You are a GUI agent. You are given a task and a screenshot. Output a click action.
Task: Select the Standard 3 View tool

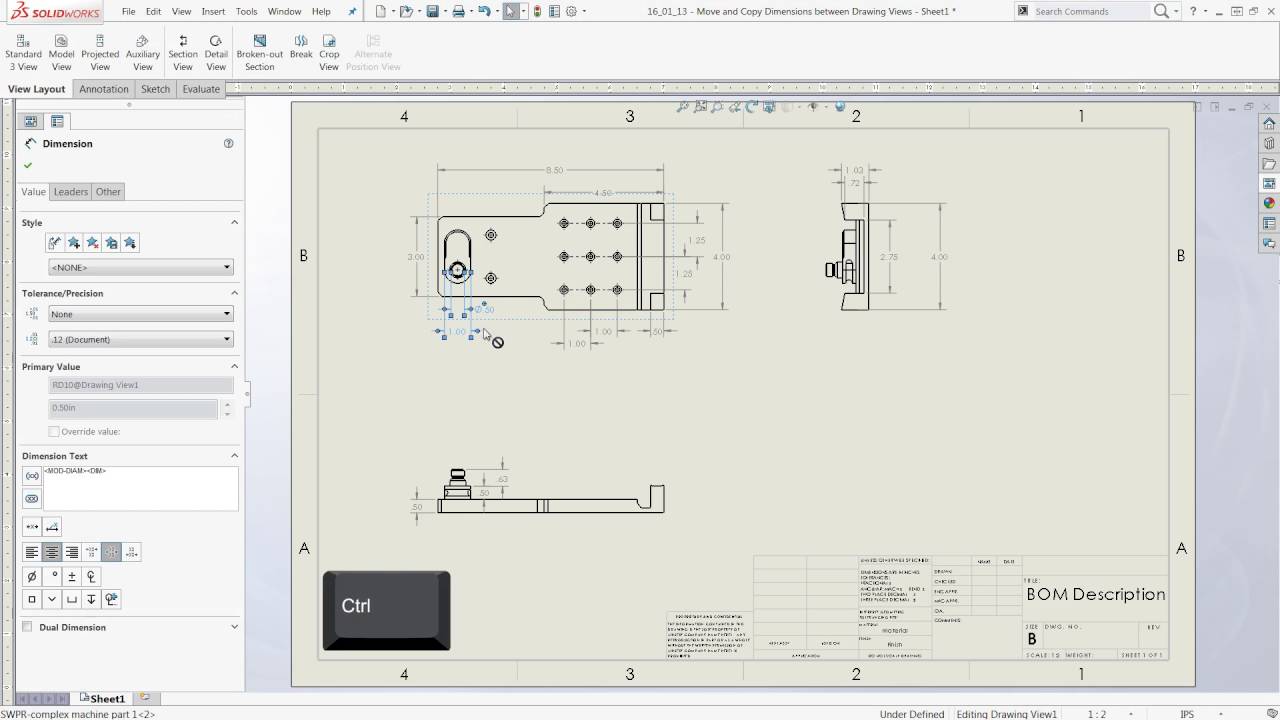point(22,50)
